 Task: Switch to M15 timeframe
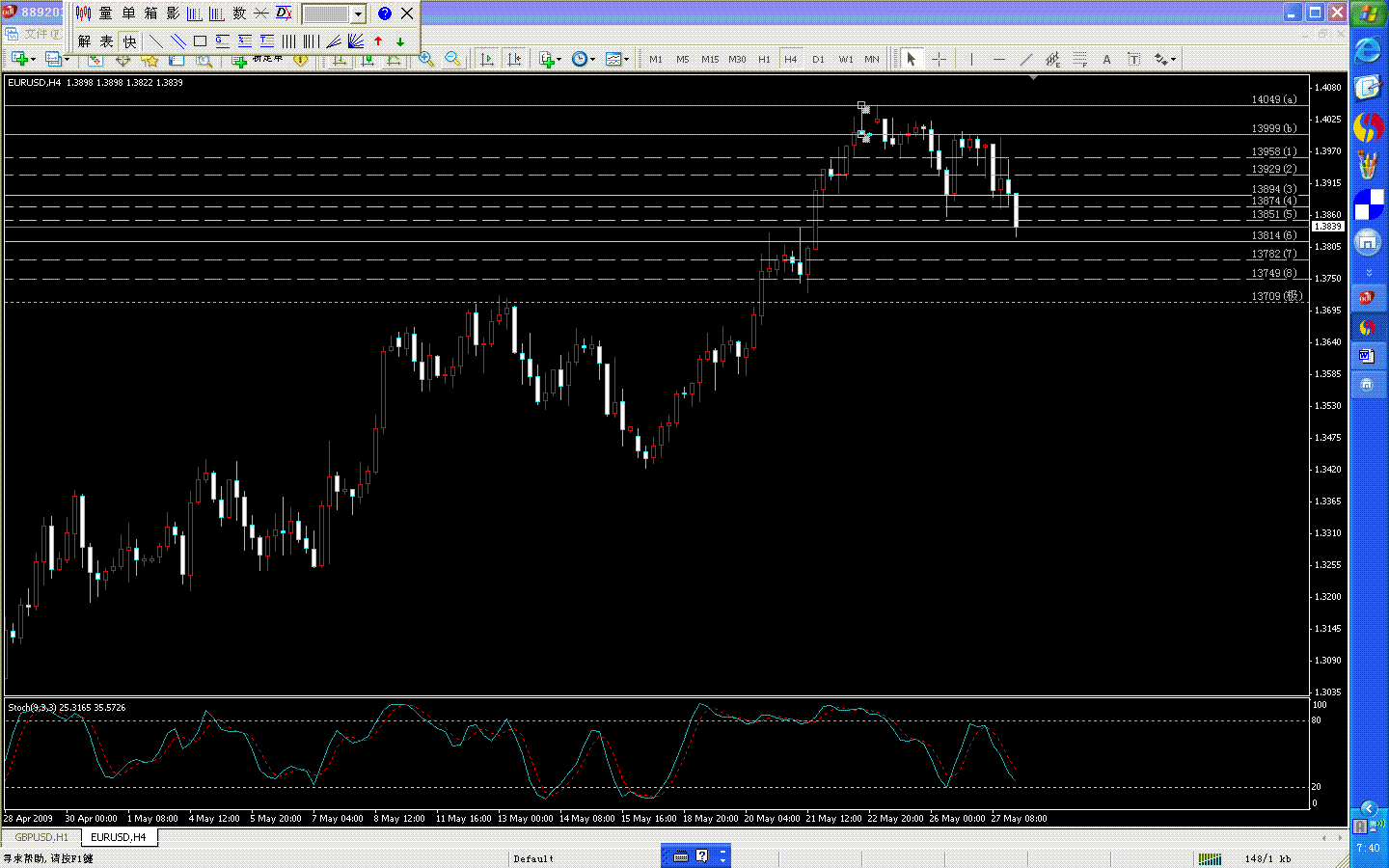(x=710, y=60)
